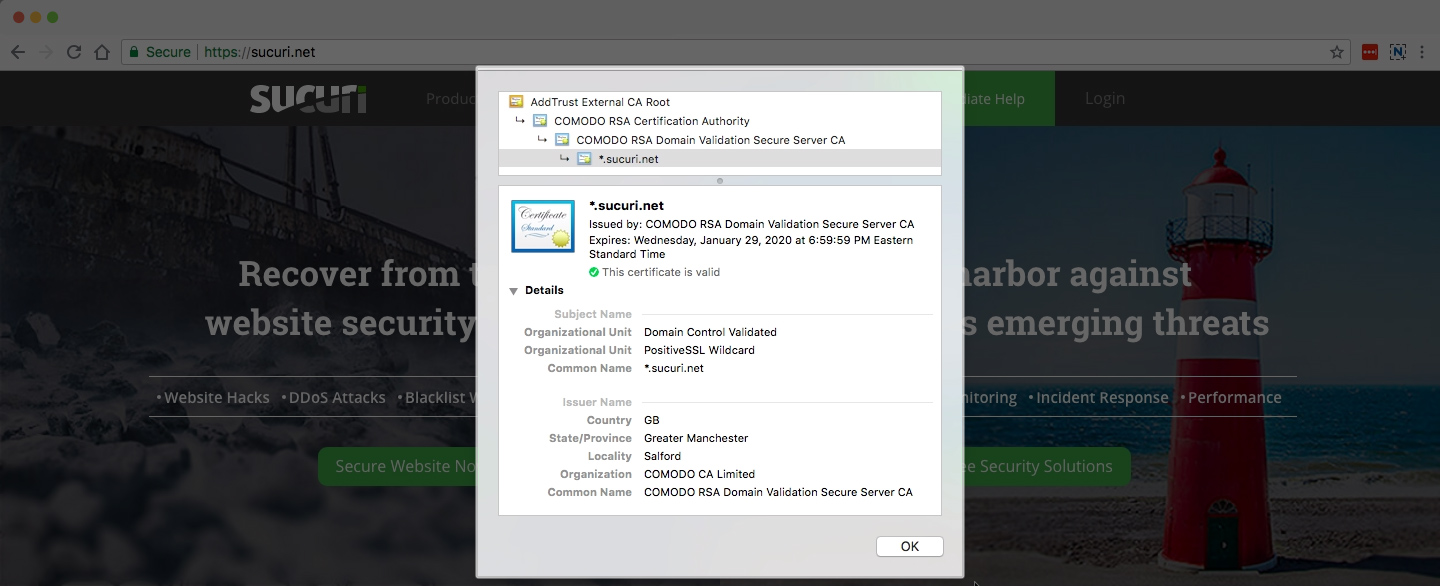
Task: Open Chrome's three-dot menu
Action: [x=1422, y=52]
